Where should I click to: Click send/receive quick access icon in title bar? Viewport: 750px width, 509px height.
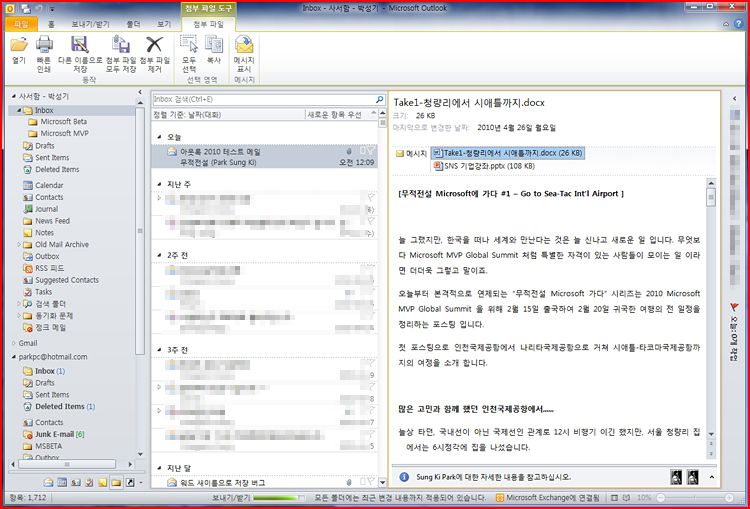(26, 8)
